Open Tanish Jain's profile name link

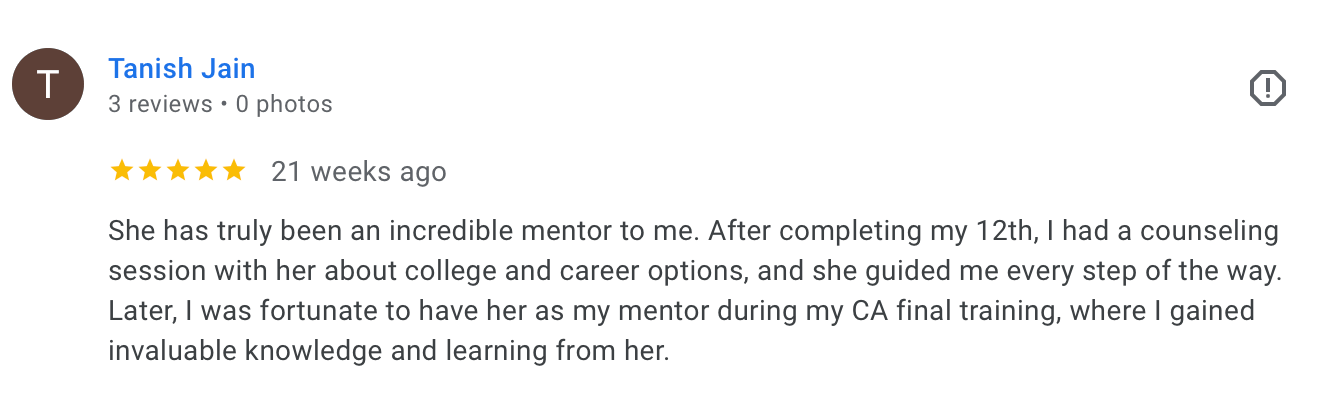181,69
